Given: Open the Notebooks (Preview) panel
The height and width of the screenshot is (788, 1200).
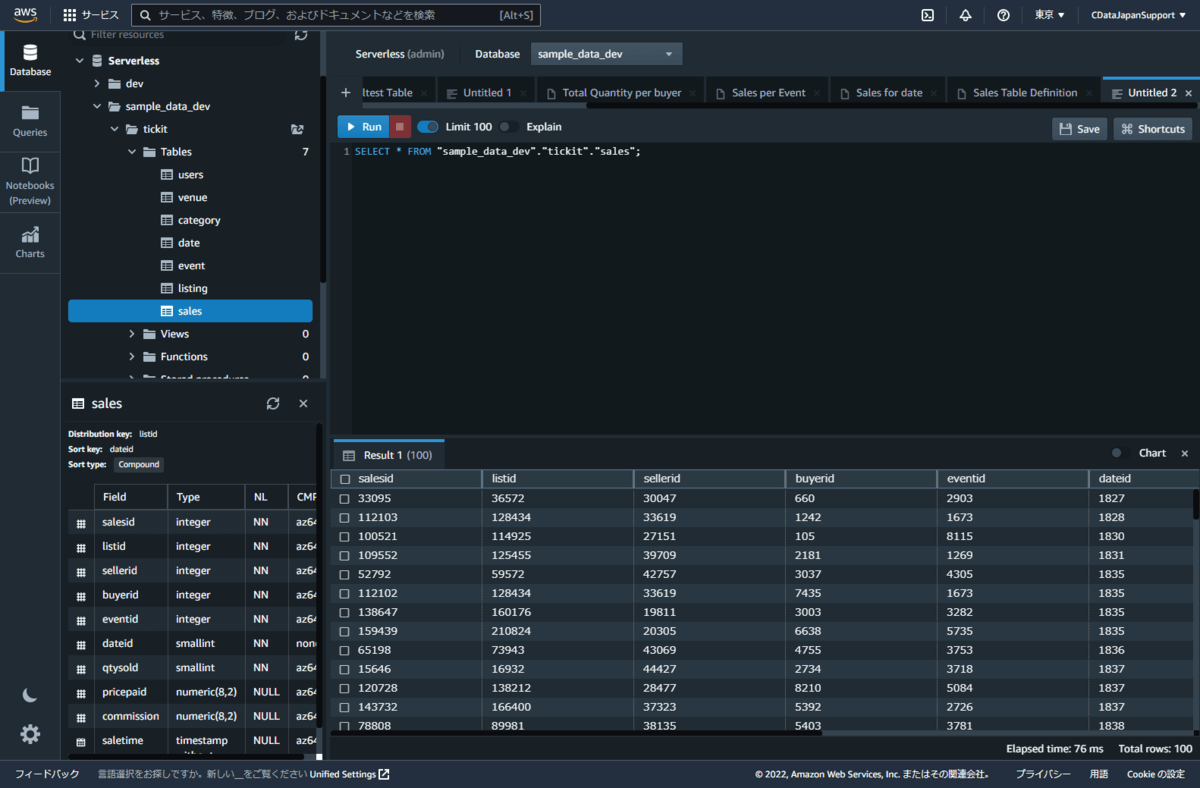Looking at the screenshot, I should pyautogui.click(x=30, y=178).
